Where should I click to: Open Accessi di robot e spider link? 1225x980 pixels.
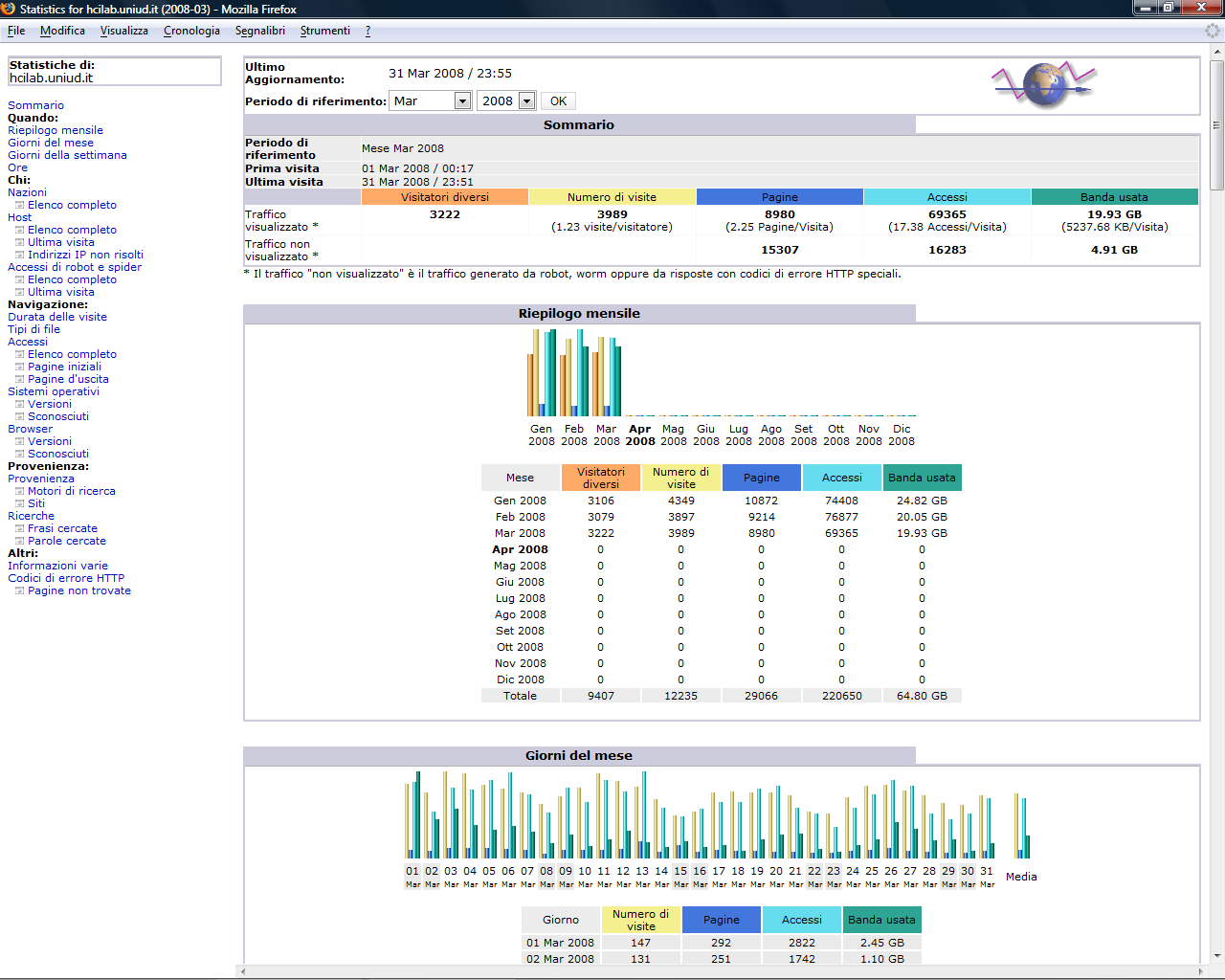pos(75,267)
